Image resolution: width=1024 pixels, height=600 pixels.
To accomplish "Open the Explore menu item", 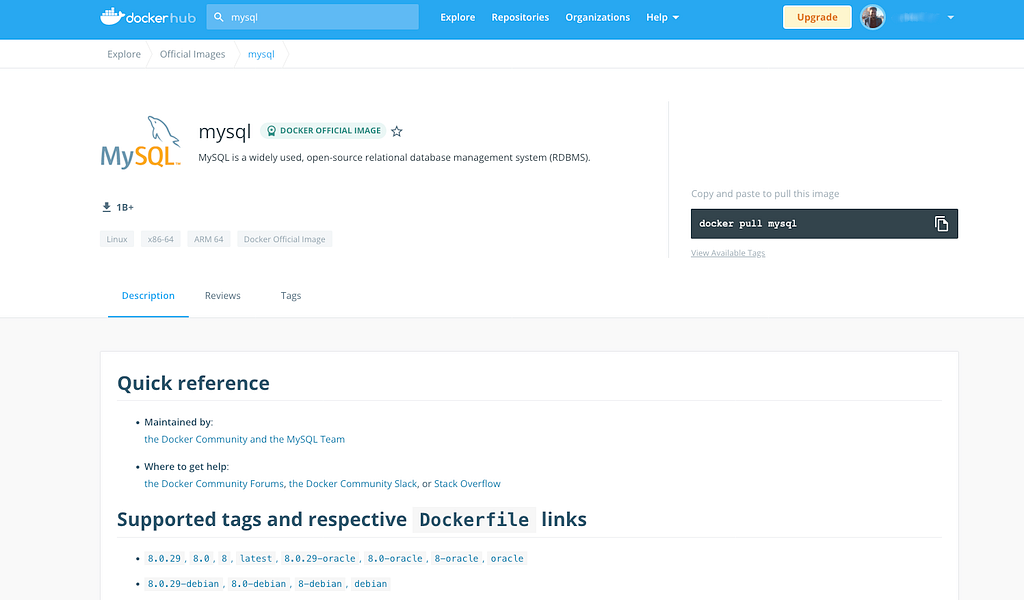I will [458, 17].
